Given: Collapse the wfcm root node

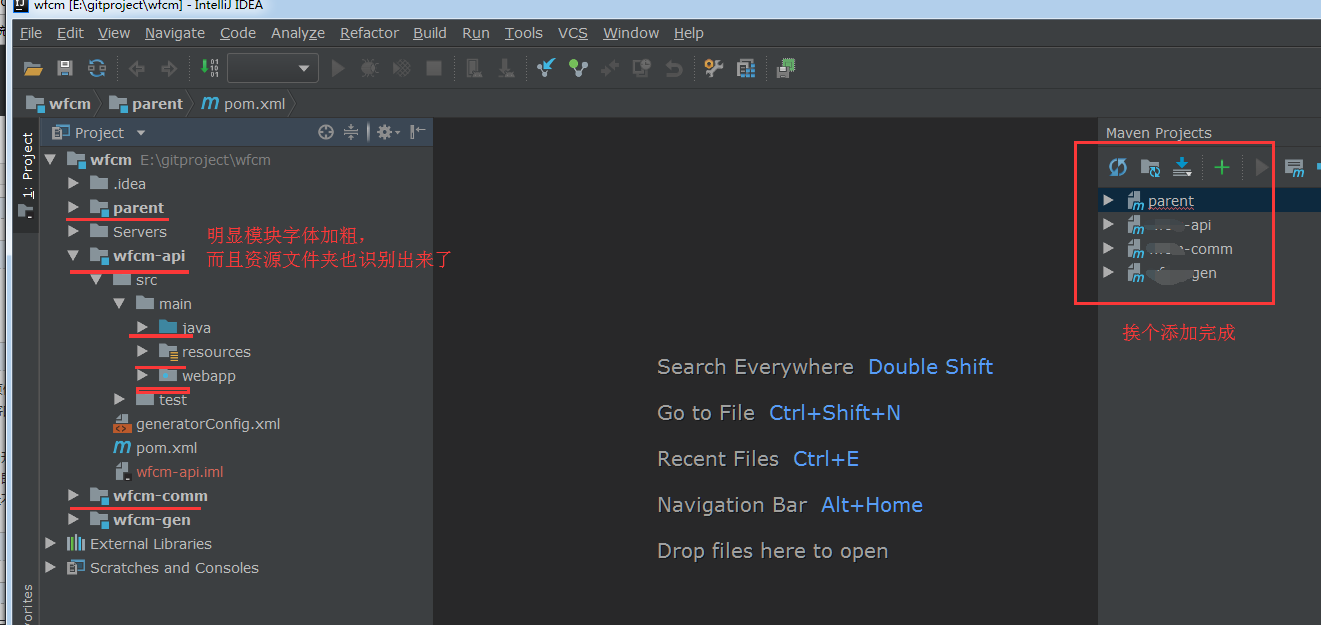Looking at the screenshot, I should tap(49, 160).
